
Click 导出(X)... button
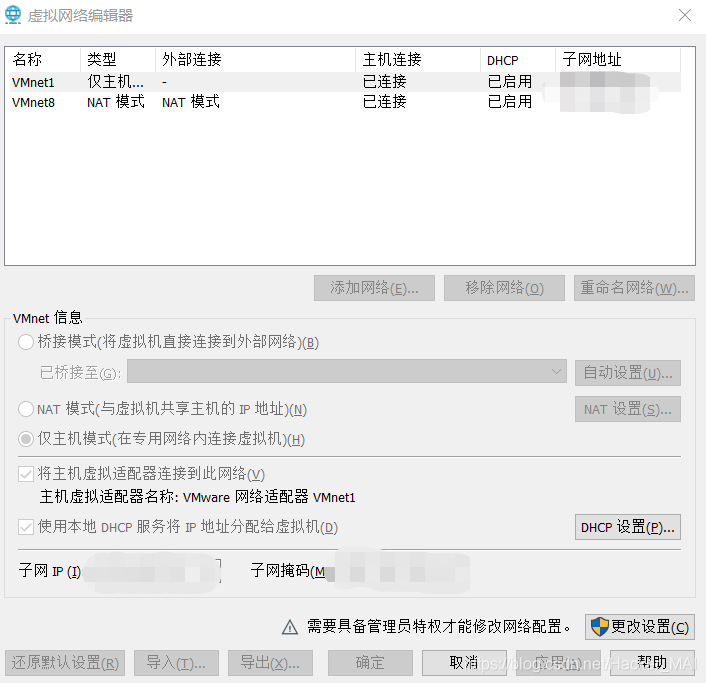coord(270,663)
